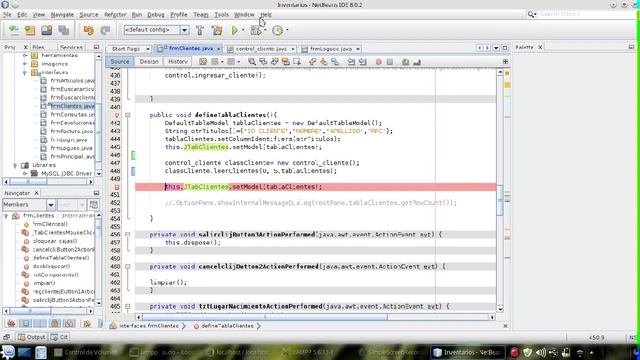Toggle the second Navigator filter icon at bottom
The width and height of the screenshot is (640, 360).
(26, 323)
